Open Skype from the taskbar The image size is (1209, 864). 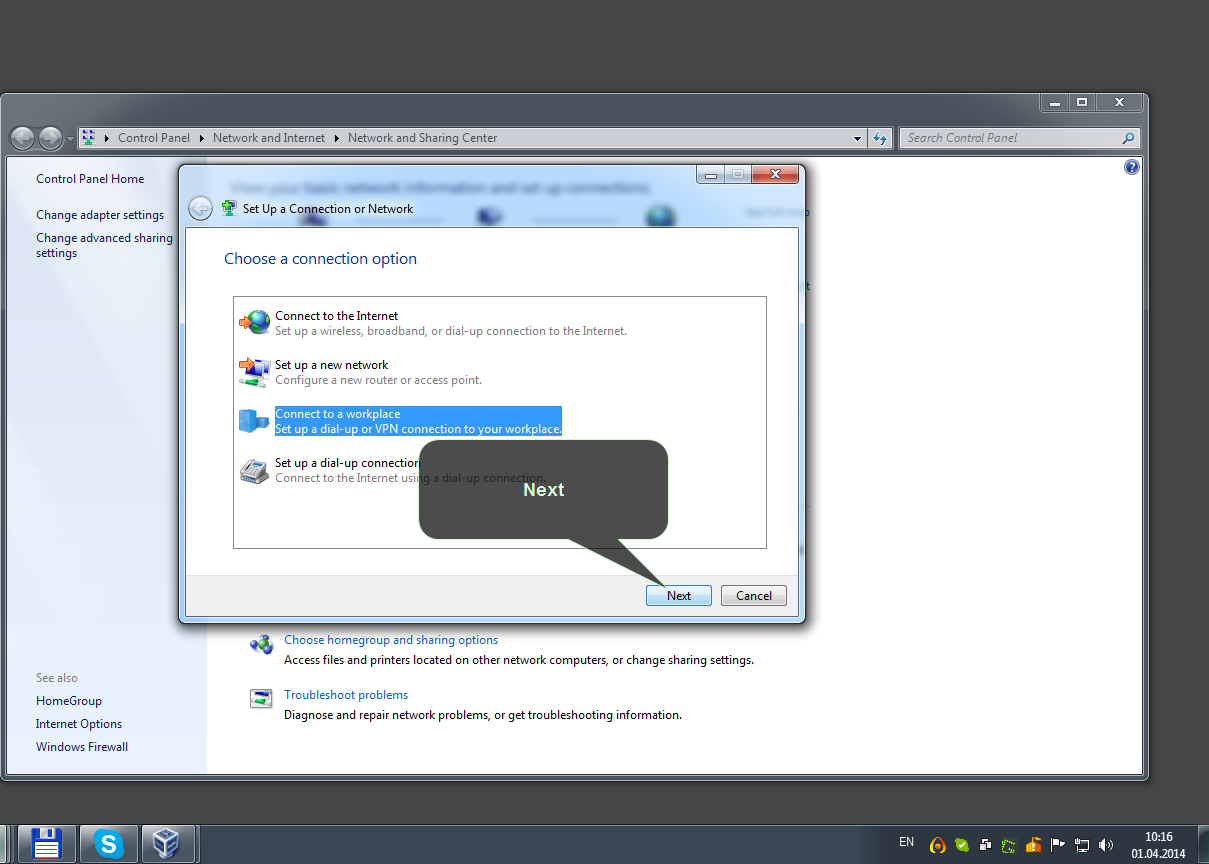click(x=108, y=844)
